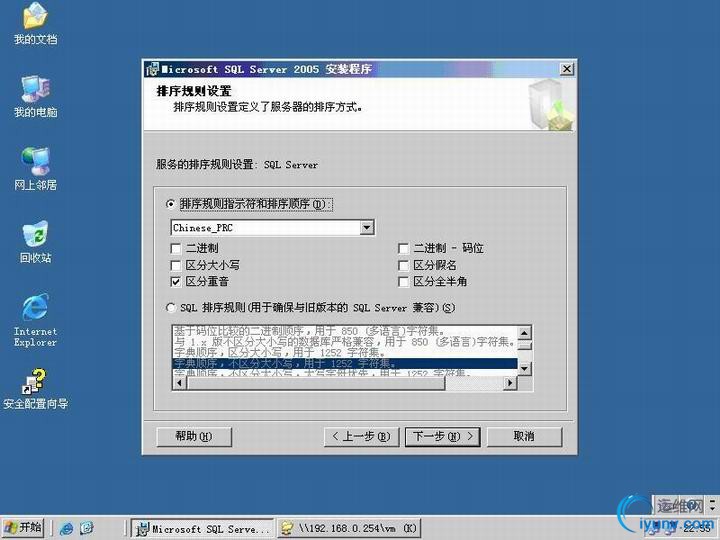
Task: Select 排序规则指示符和排序顺序 radio button
Action: pyautogui.click(x=170, y=204)
